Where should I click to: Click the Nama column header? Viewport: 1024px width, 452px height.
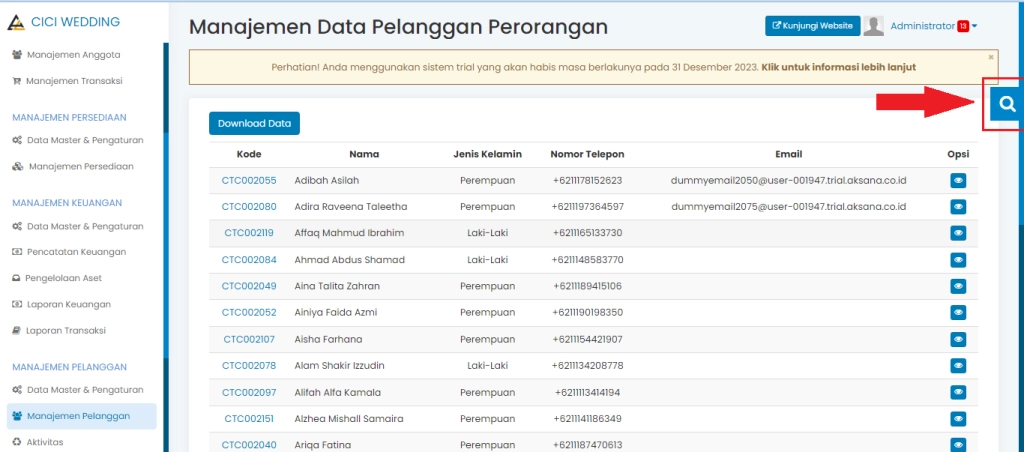point(364,154)
